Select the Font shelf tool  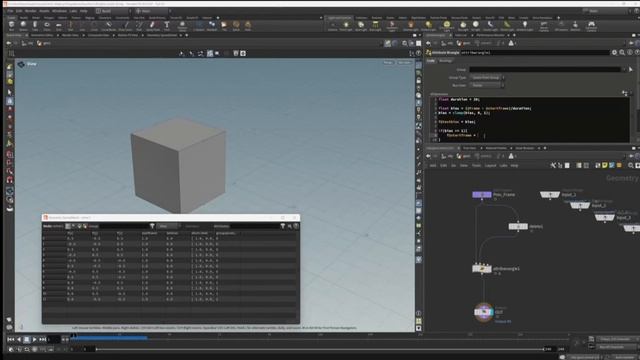tap(167, 26)
